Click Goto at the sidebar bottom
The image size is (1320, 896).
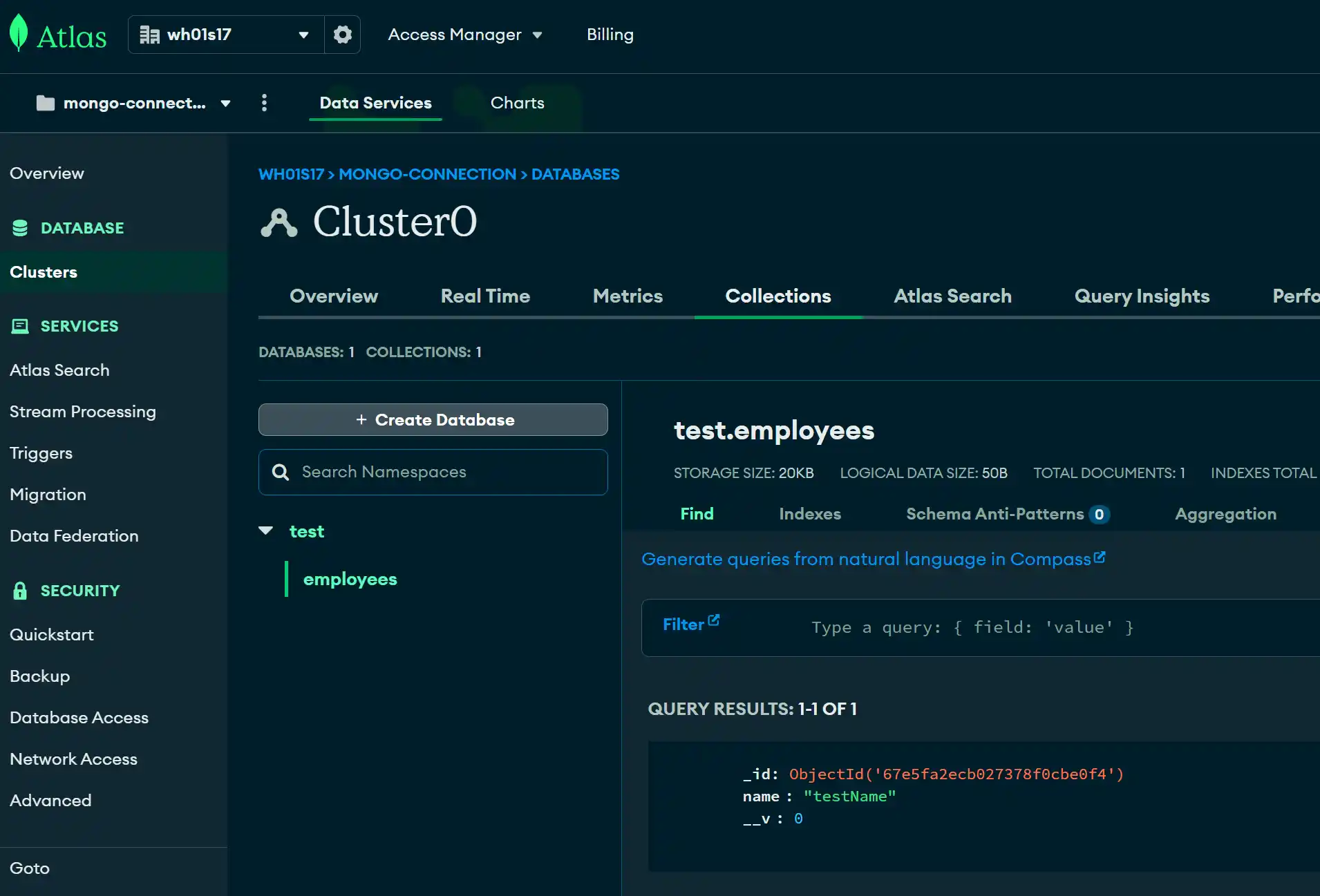30,868
